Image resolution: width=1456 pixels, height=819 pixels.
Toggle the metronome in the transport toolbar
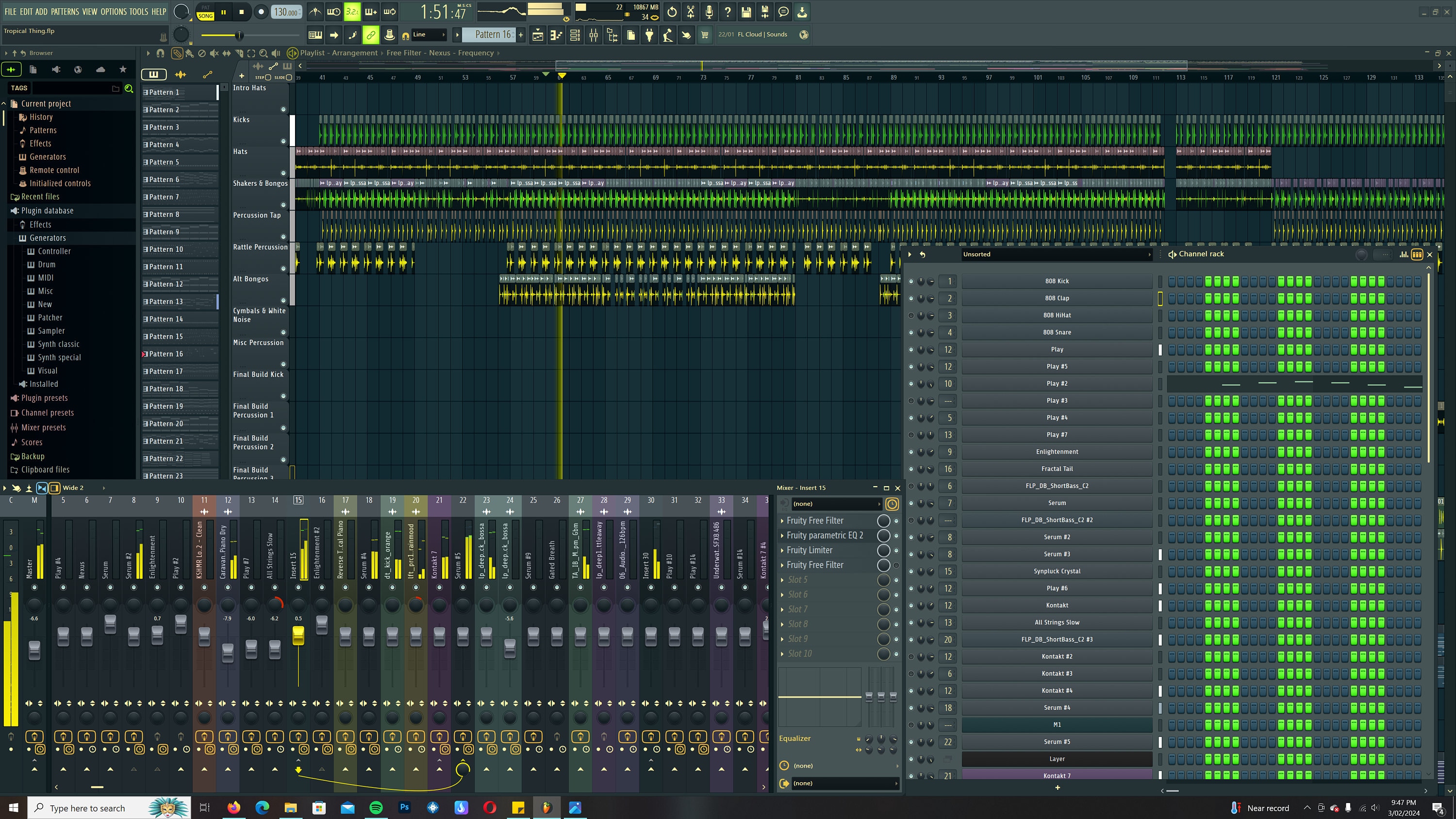tap(315, 11)
